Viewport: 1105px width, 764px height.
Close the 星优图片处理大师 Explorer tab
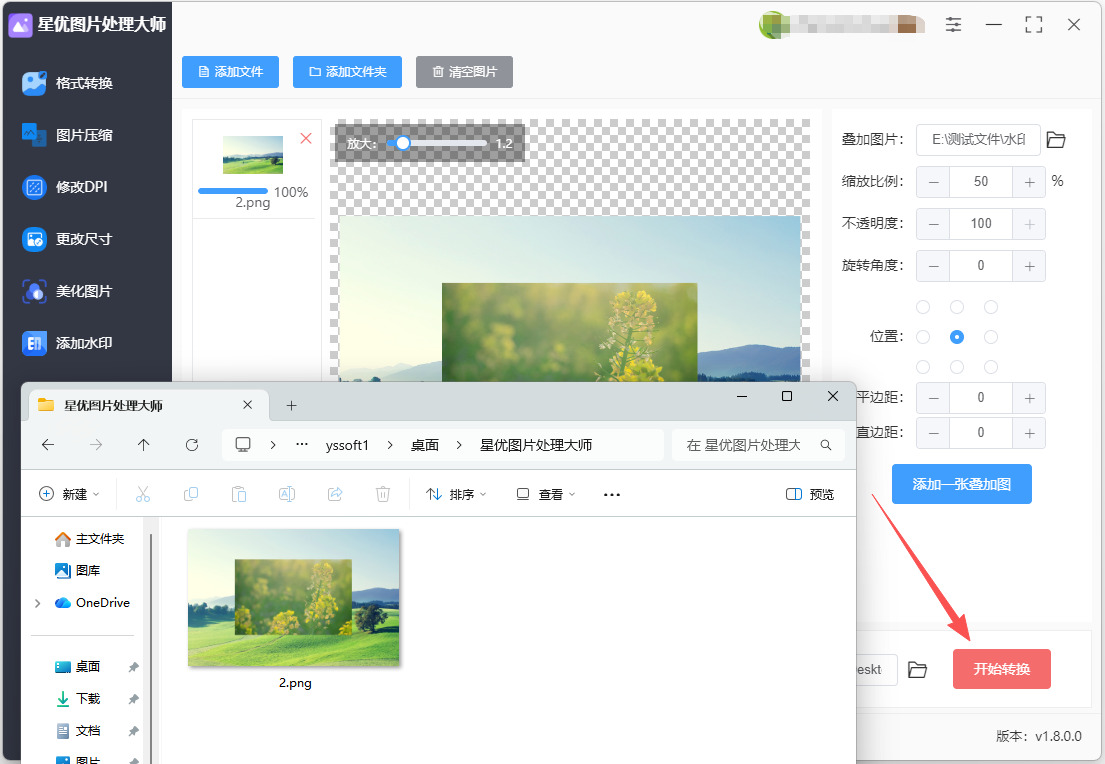[x=247, y=405]
